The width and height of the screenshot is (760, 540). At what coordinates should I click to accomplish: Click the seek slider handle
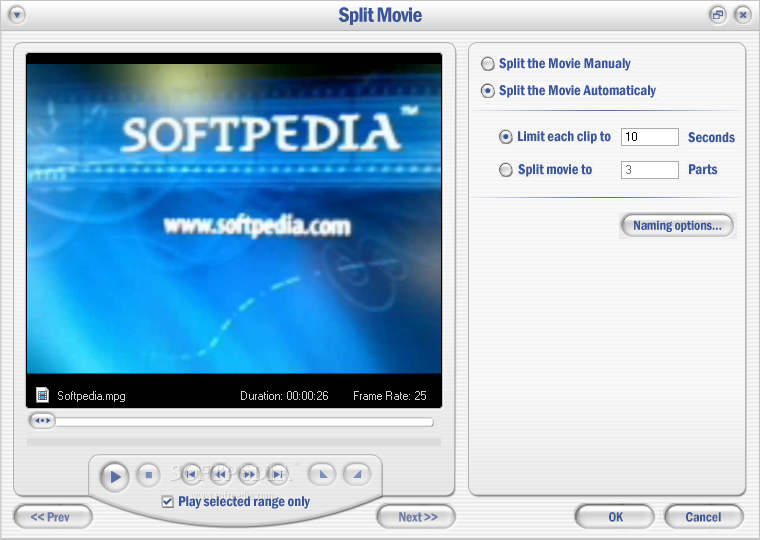click(42, 420)
